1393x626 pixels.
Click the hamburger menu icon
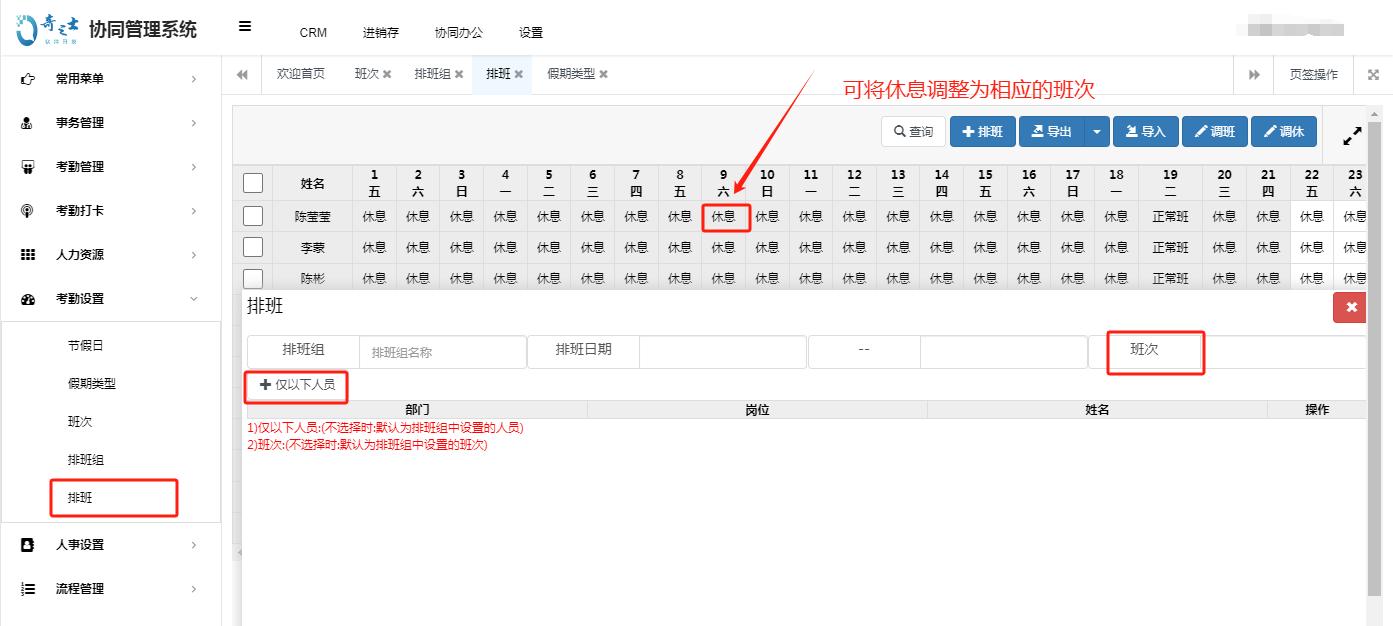click(x=245, y=28)
